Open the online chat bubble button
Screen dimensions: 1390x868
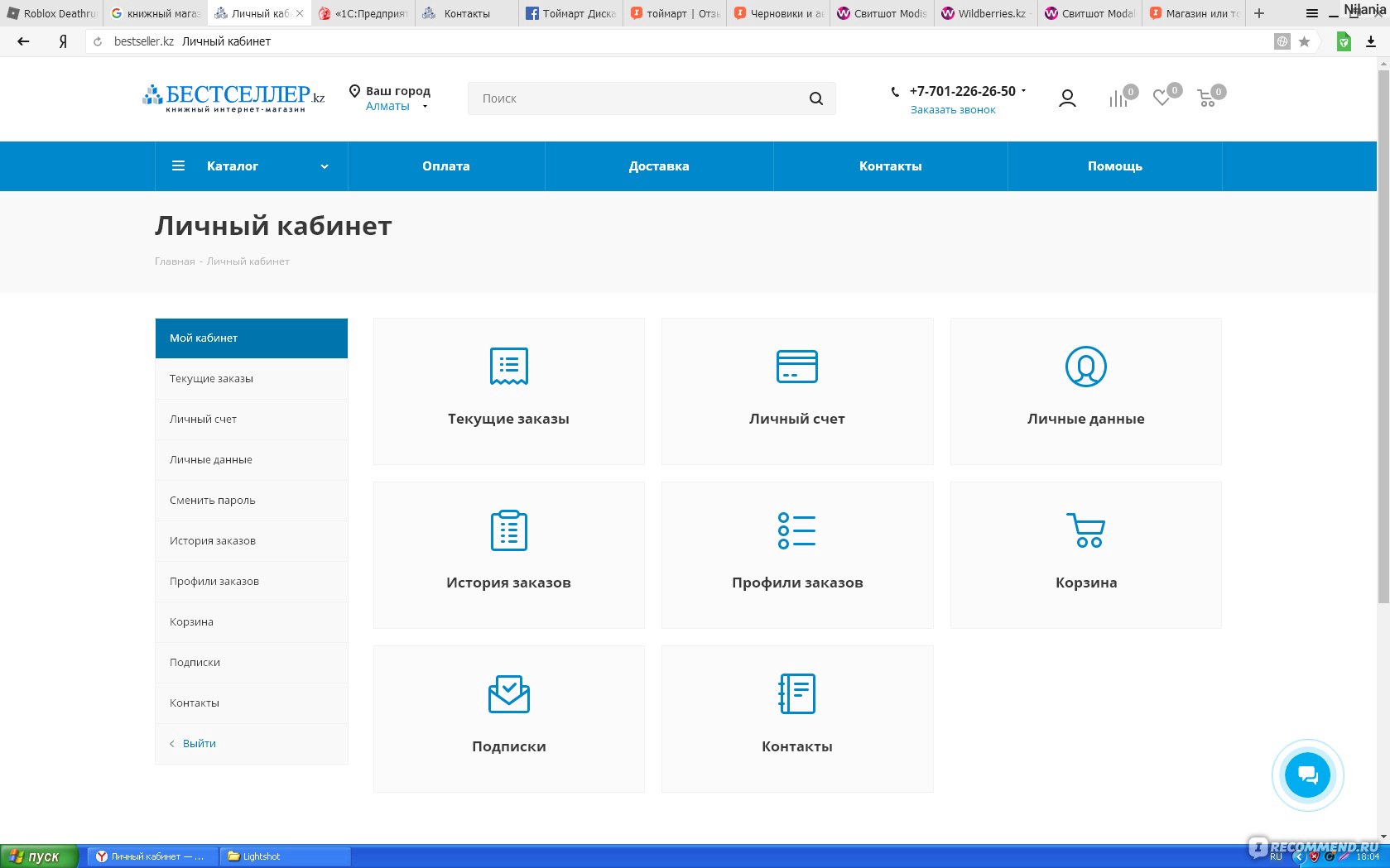(x=1307, y=775)
